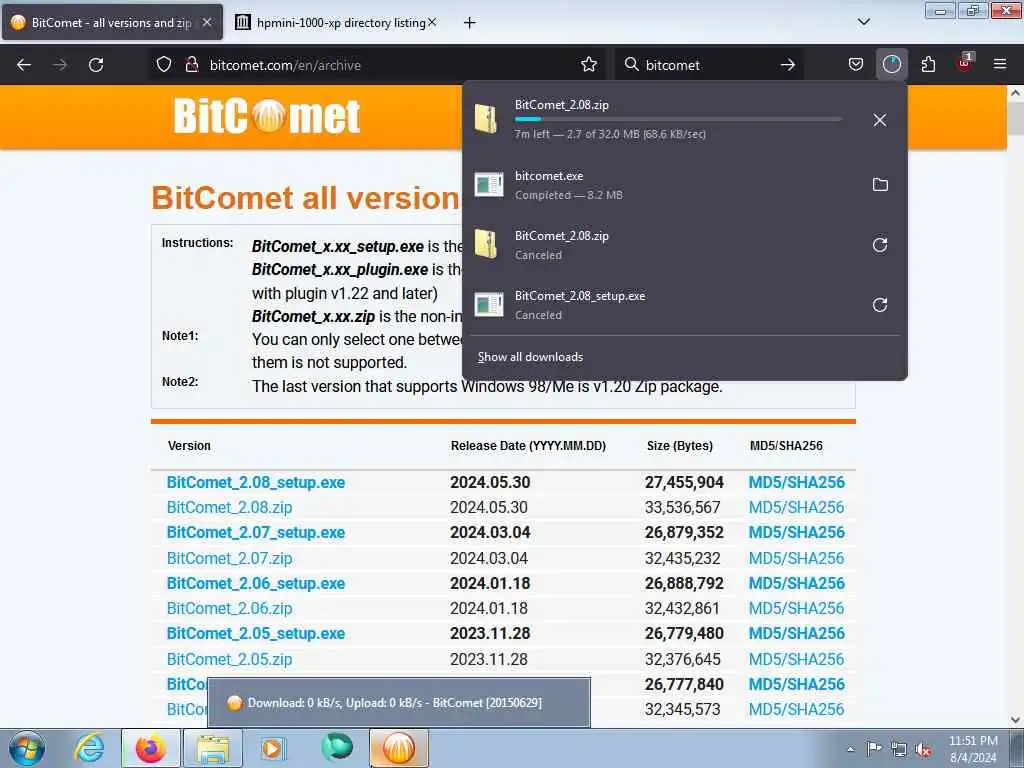The image size is (1024, 768).
Task: Open the tracking protection shield icon
Action: [x=164, y=65]
